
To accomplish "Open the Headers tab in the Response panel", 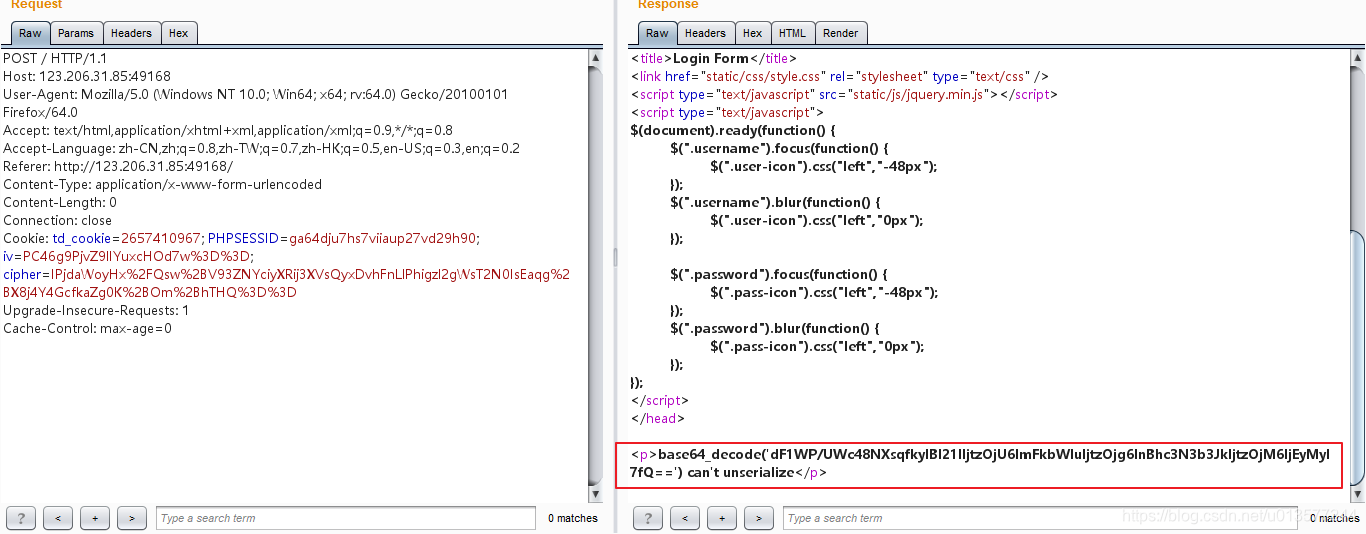I will [705, 33].
